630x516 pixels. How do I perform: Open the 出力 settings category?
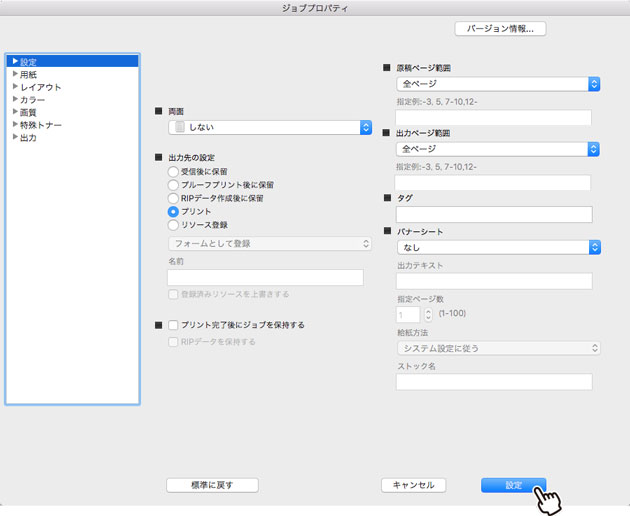(x=29, y=137)
